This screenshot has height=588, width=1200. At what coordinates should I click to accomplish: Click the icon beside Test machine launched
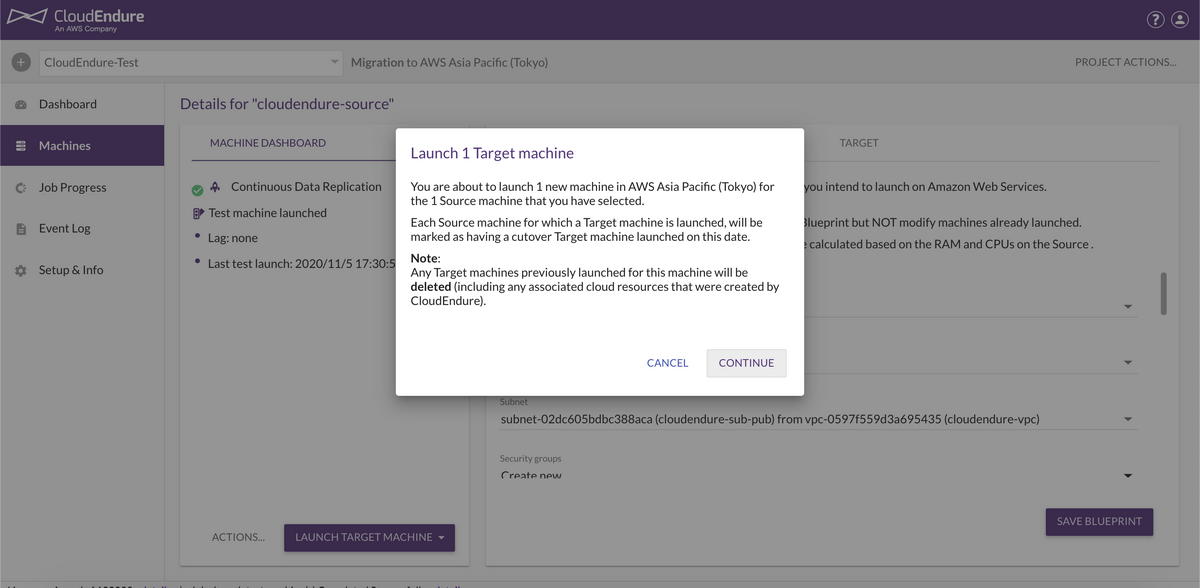[198, 213]
